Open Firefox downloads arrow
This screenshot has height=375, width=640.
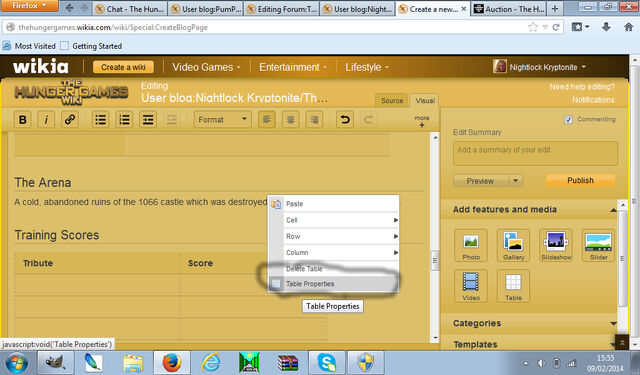(606, 27)
